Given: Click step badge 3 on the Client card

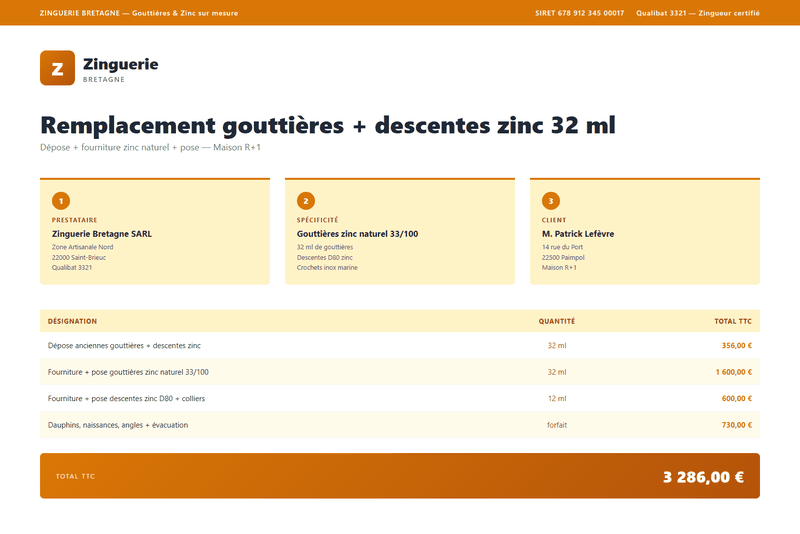Looking at the screenshot, I should click(x=551, y=201).
